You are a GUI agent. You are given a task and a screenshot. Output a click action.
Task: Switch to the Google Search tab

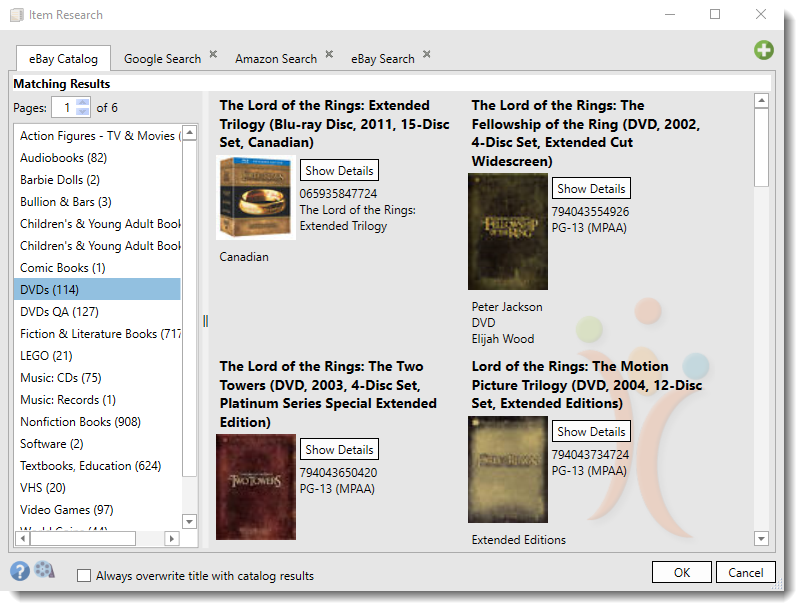[162, 59]
